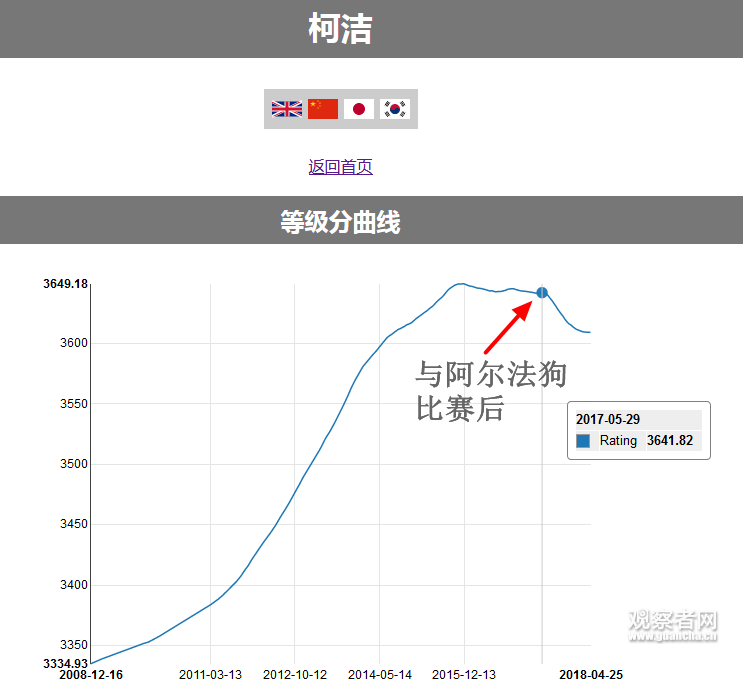Click the 2008-12-16 start date label
The width and height of the screenshot is (743, 694).
[x=91, y=675]
